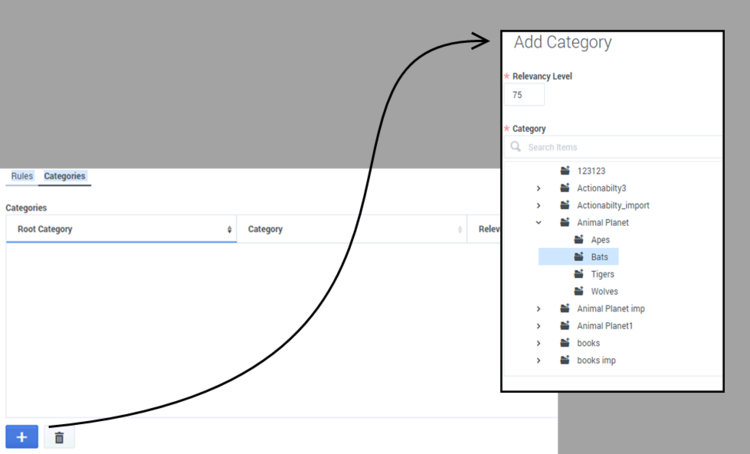The width and height of the screenshot is (750, 454).
Task: Click the search magnifier icon
Action: click(516, 147)
